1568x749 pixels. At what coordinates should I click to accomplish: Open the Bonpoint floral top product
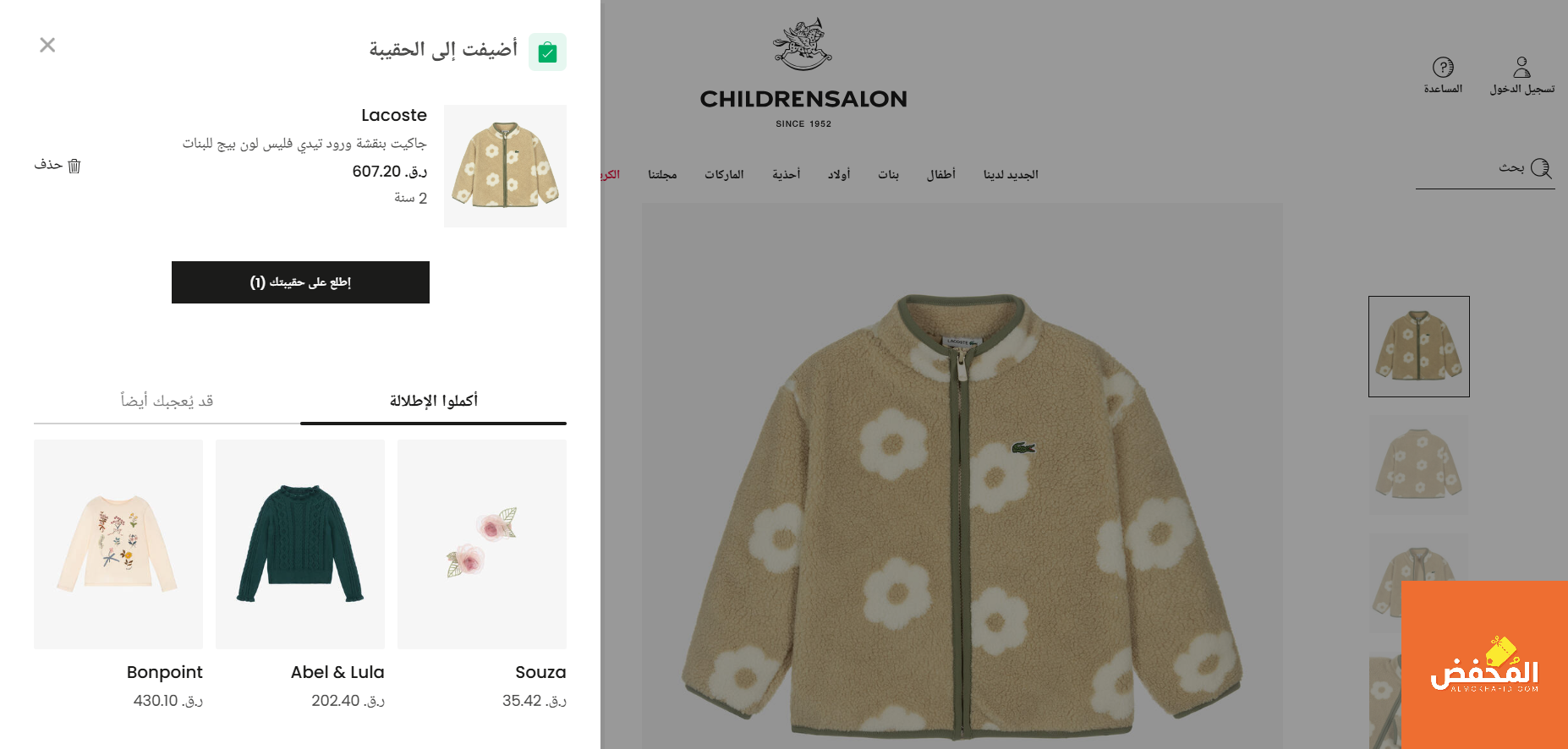point(118,544)
